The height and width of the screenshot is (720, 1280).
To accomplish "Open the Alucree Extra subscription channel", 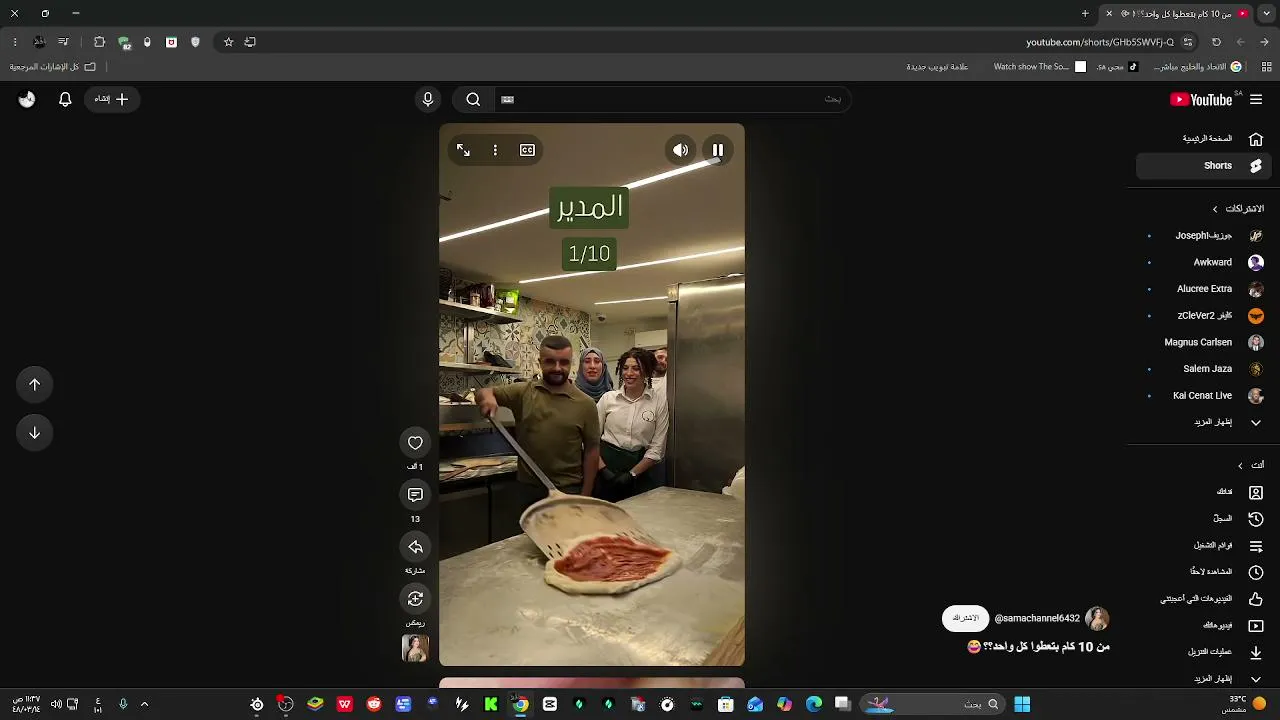I will coord(1204,289).
